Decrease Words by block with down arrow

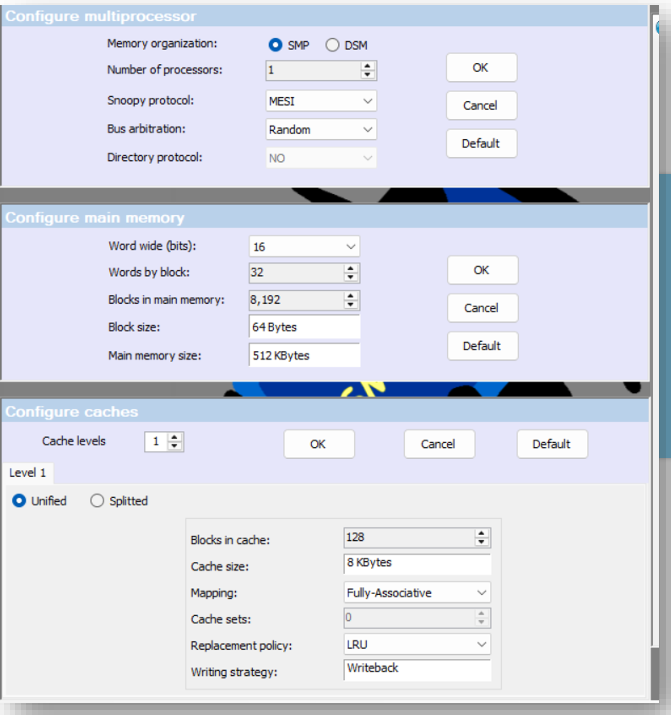point(350,277)
